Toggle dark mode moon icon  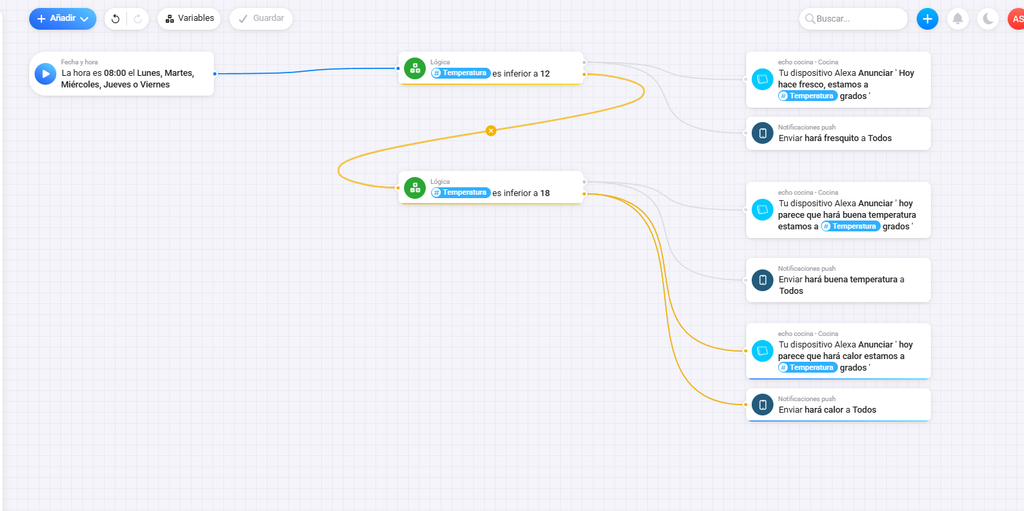988,19
